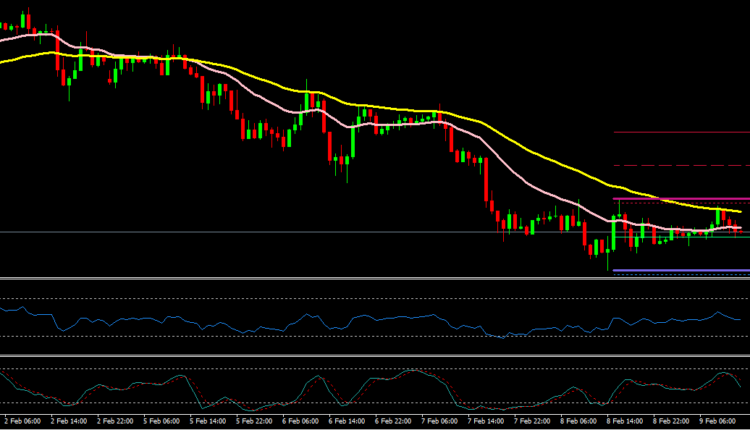This screenshot has width=750, height=430.
Task: Click the dashed dark red horizontal line
Action: coord(680,165)
